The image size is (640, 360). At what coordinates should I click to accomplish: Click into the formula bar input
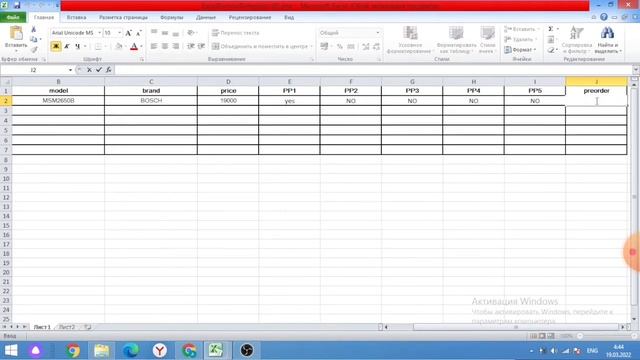point(372,70)
